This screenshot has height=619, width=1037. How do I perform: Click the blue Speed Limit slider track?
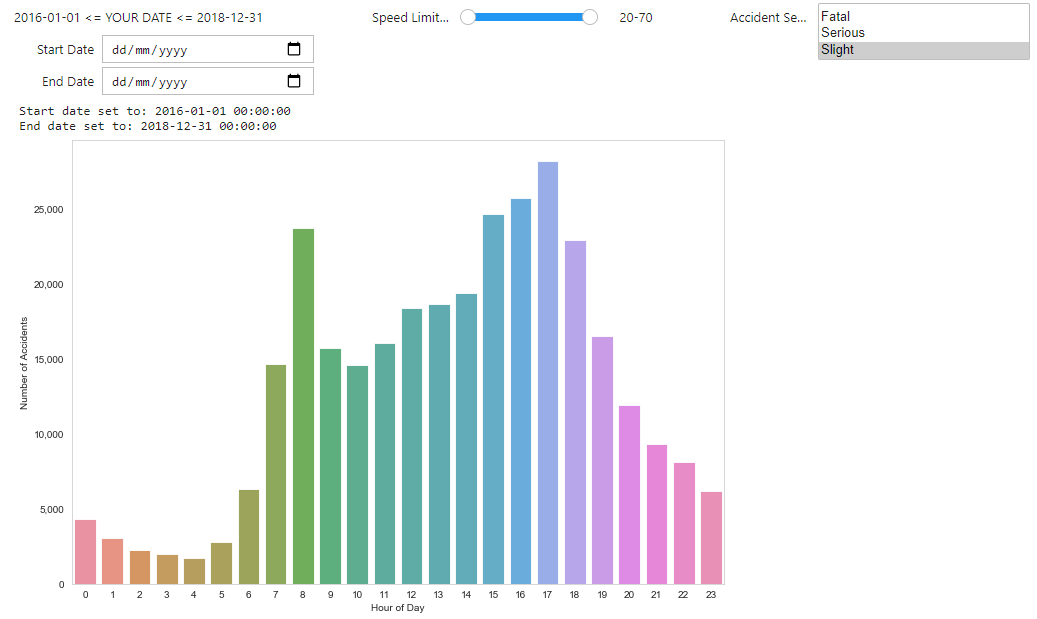click(x=528, y=17)
